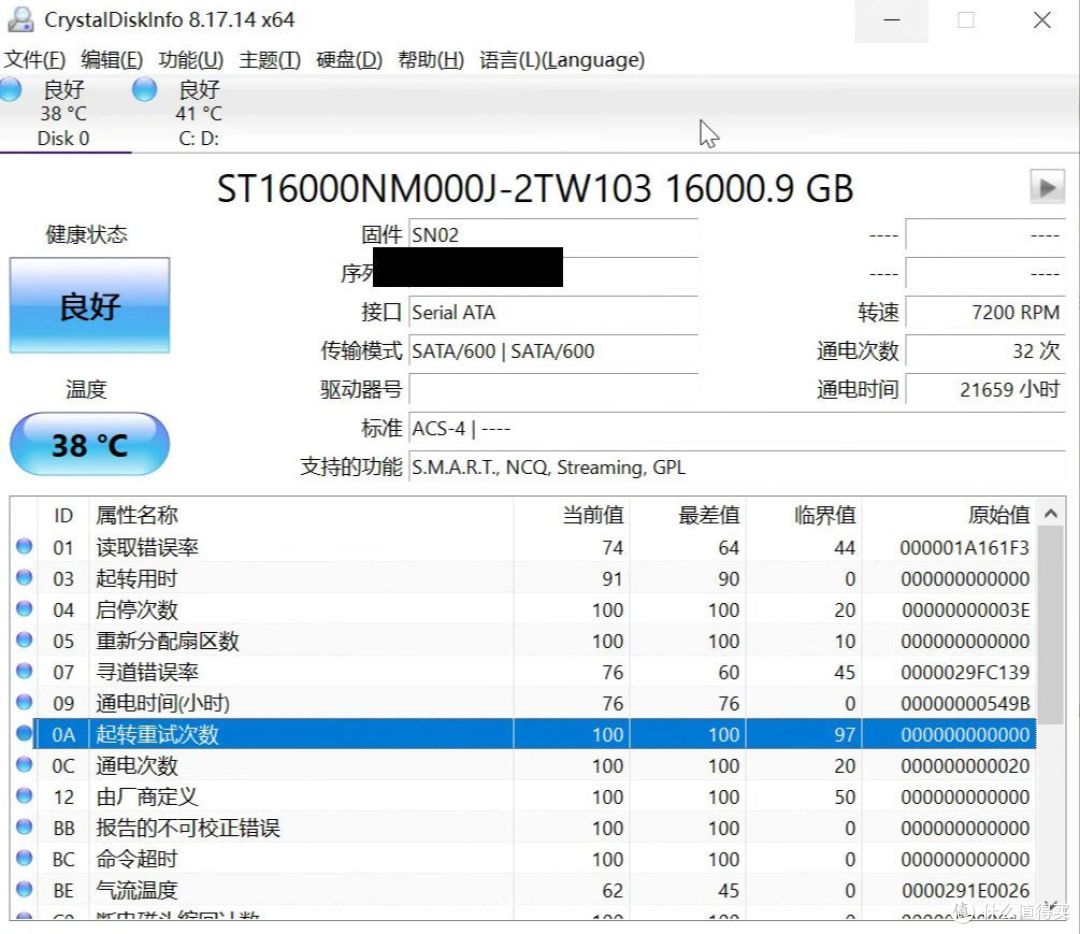Click the status indicator circle for Disk 0
This screenshot has height=934, width=1080.
(x=11, y=89)
